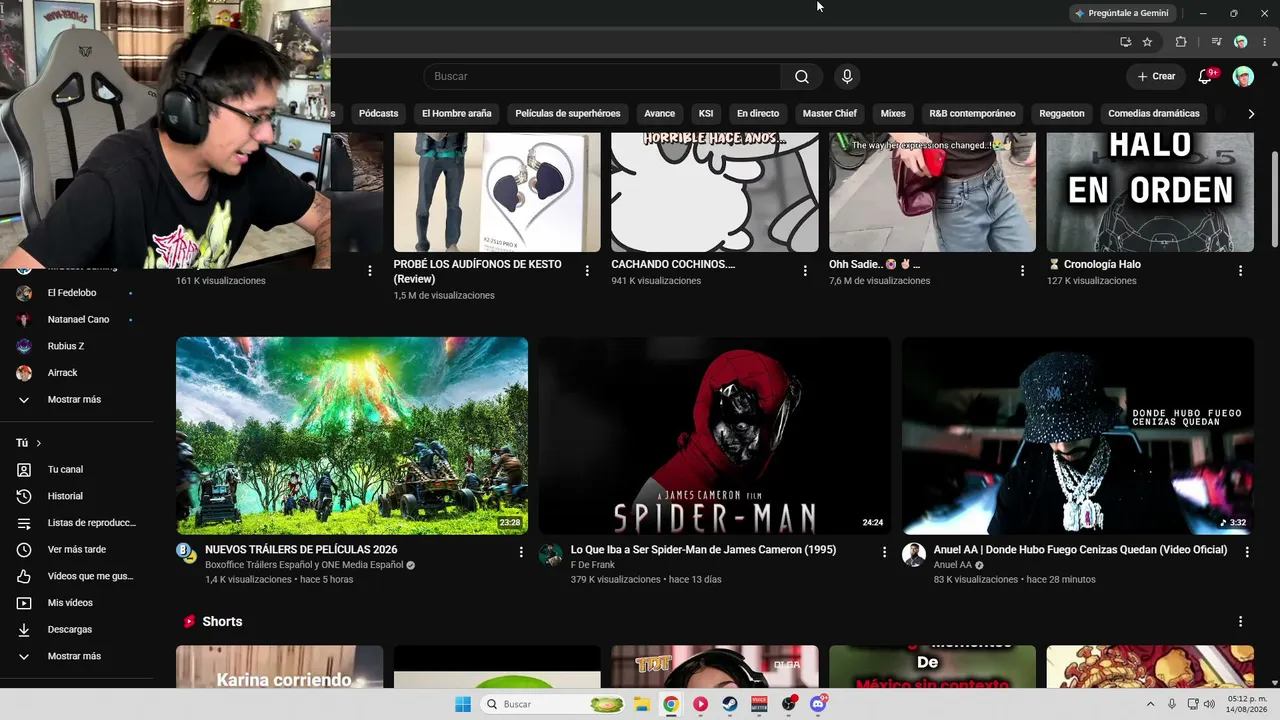Open options for PROBÉ LOS AUDÍFONOS video

(x=587, y=271)
